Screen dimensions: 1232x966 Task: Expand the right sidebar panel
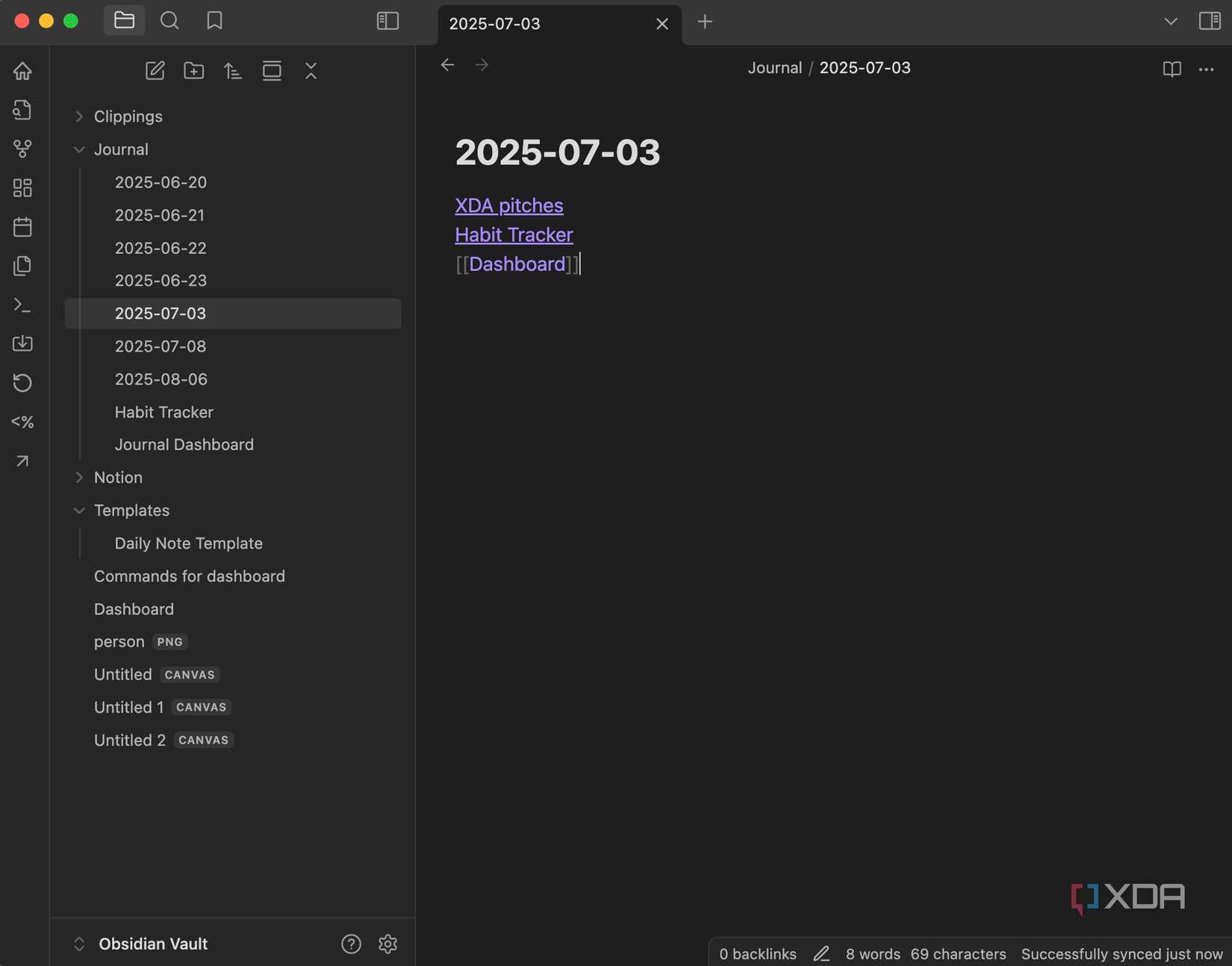coord(1210,20)
